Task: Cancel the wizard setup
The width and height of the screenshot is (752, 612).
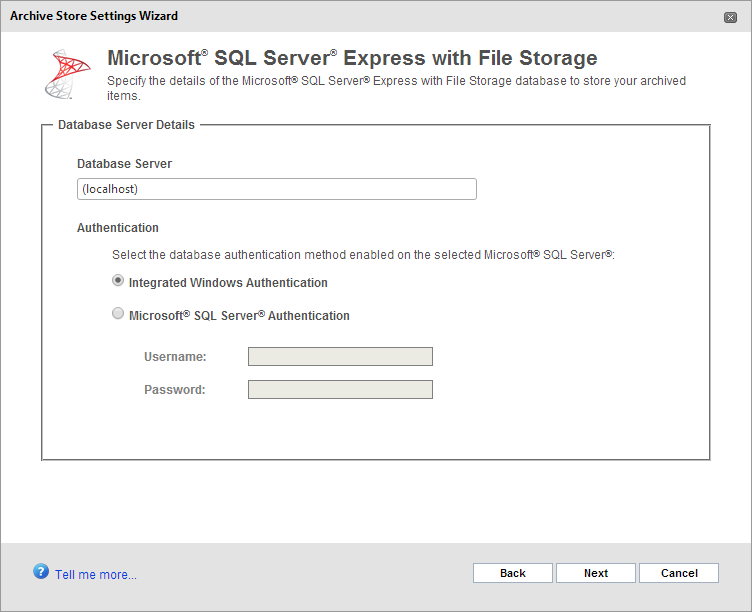Action: 679,573
